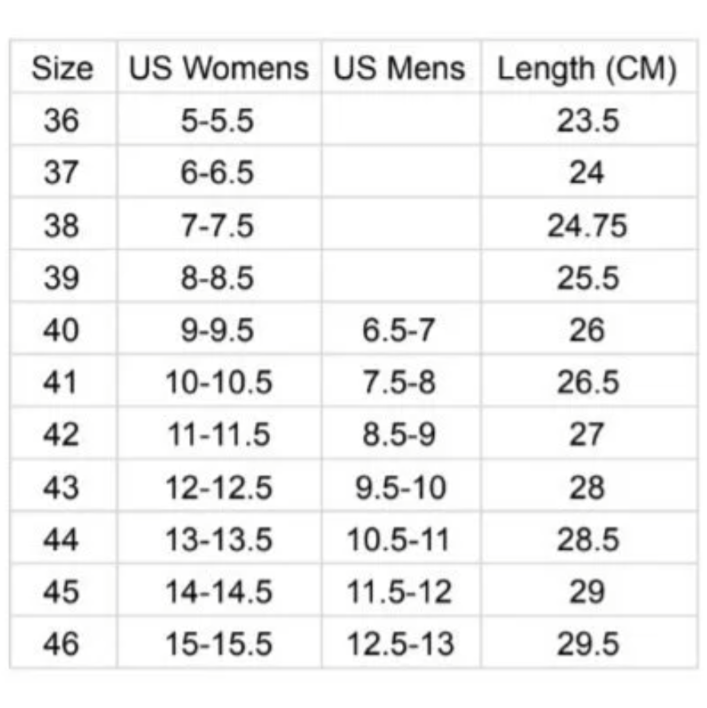Click the 12.5-13 US Mens cell
Viewport: 707px width, 708px height.
click(400, 644)
